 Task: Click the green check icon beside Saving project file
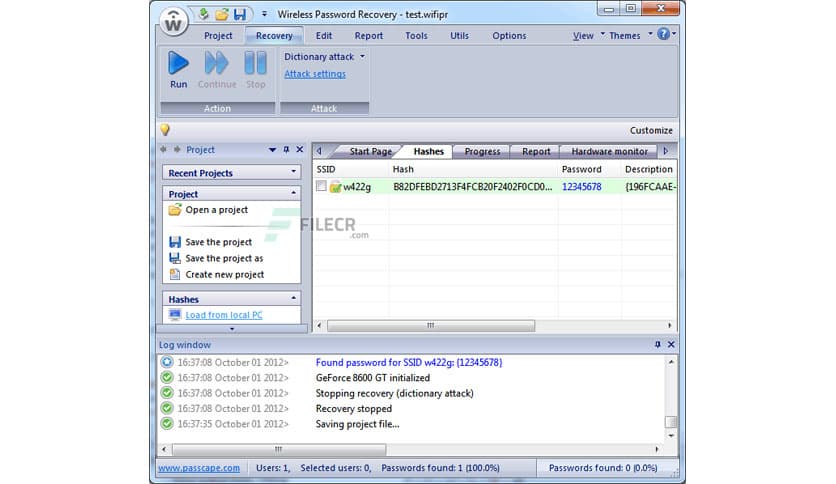[167, 424]
